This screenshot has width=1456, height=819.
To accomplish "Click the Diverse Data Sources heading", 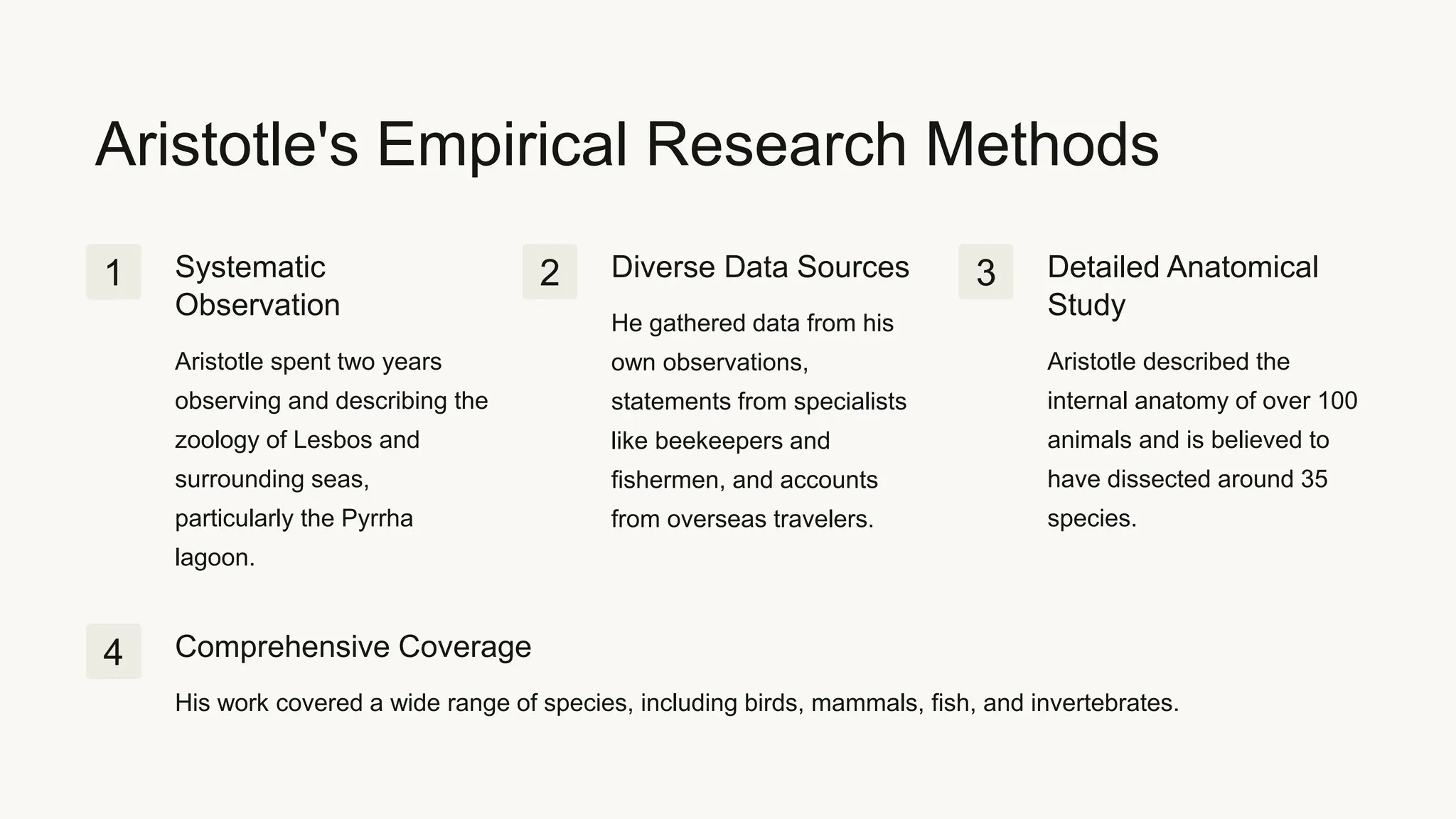I will pyautogui.click(x=760, y=267).
